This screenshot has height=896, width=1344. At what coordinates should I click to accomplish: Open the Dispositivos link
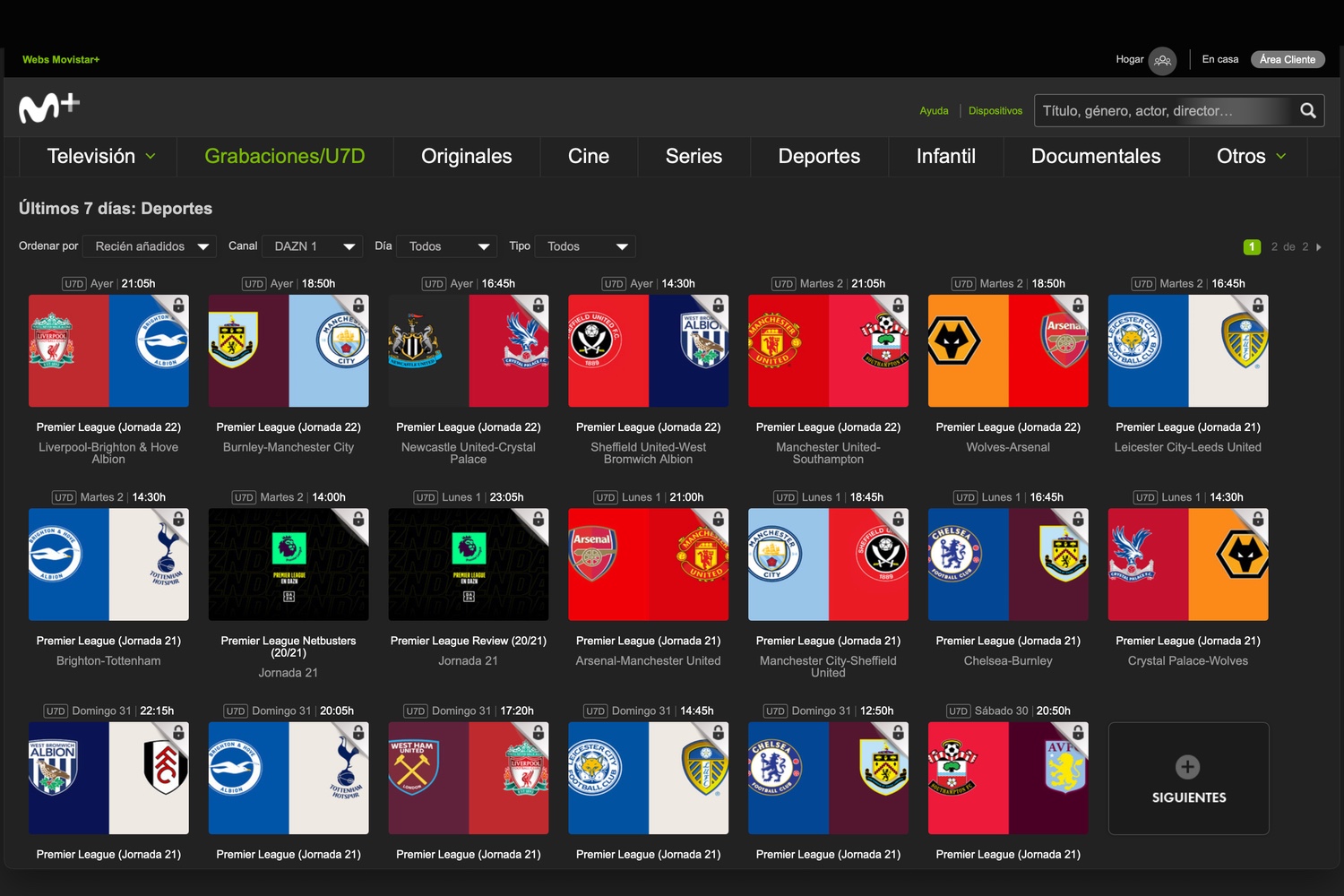point(995,111)
